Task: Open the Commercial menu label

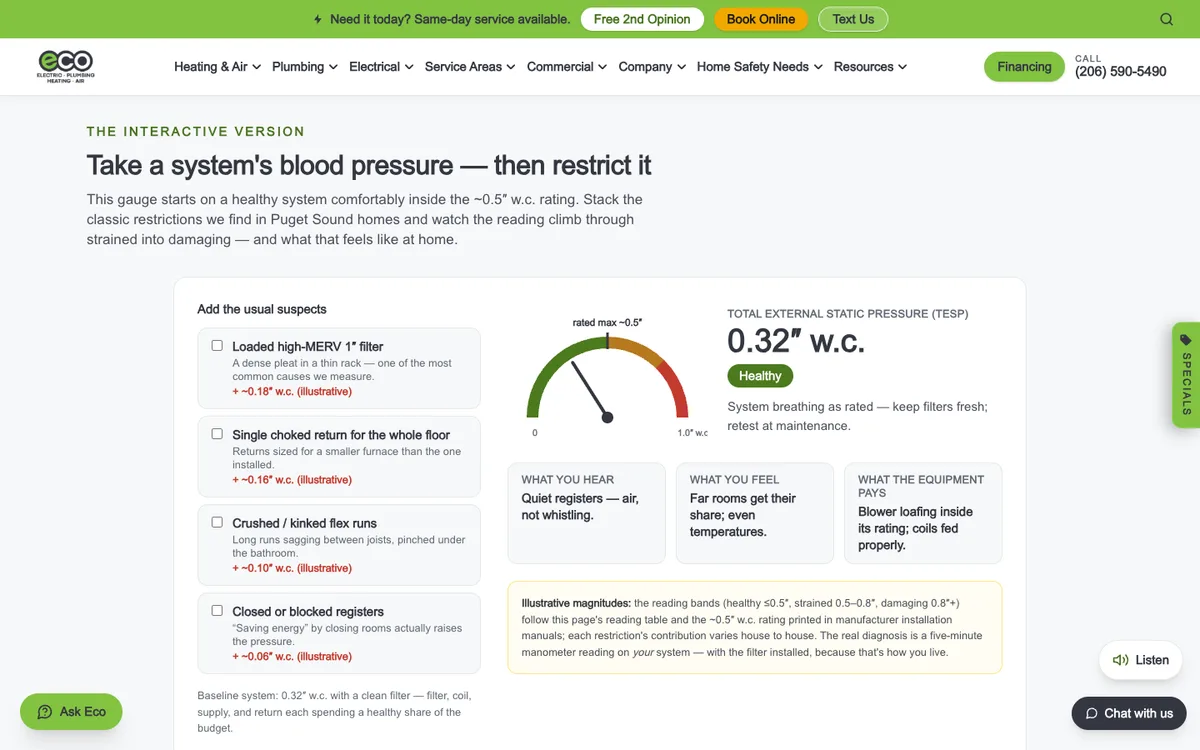Action: tap(560, 67)
